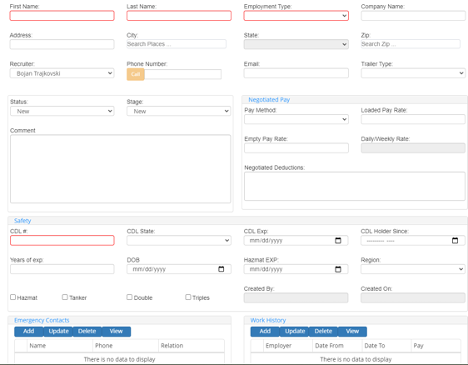Click the Date From column header
Screen dimensions: 468x365
337,346
